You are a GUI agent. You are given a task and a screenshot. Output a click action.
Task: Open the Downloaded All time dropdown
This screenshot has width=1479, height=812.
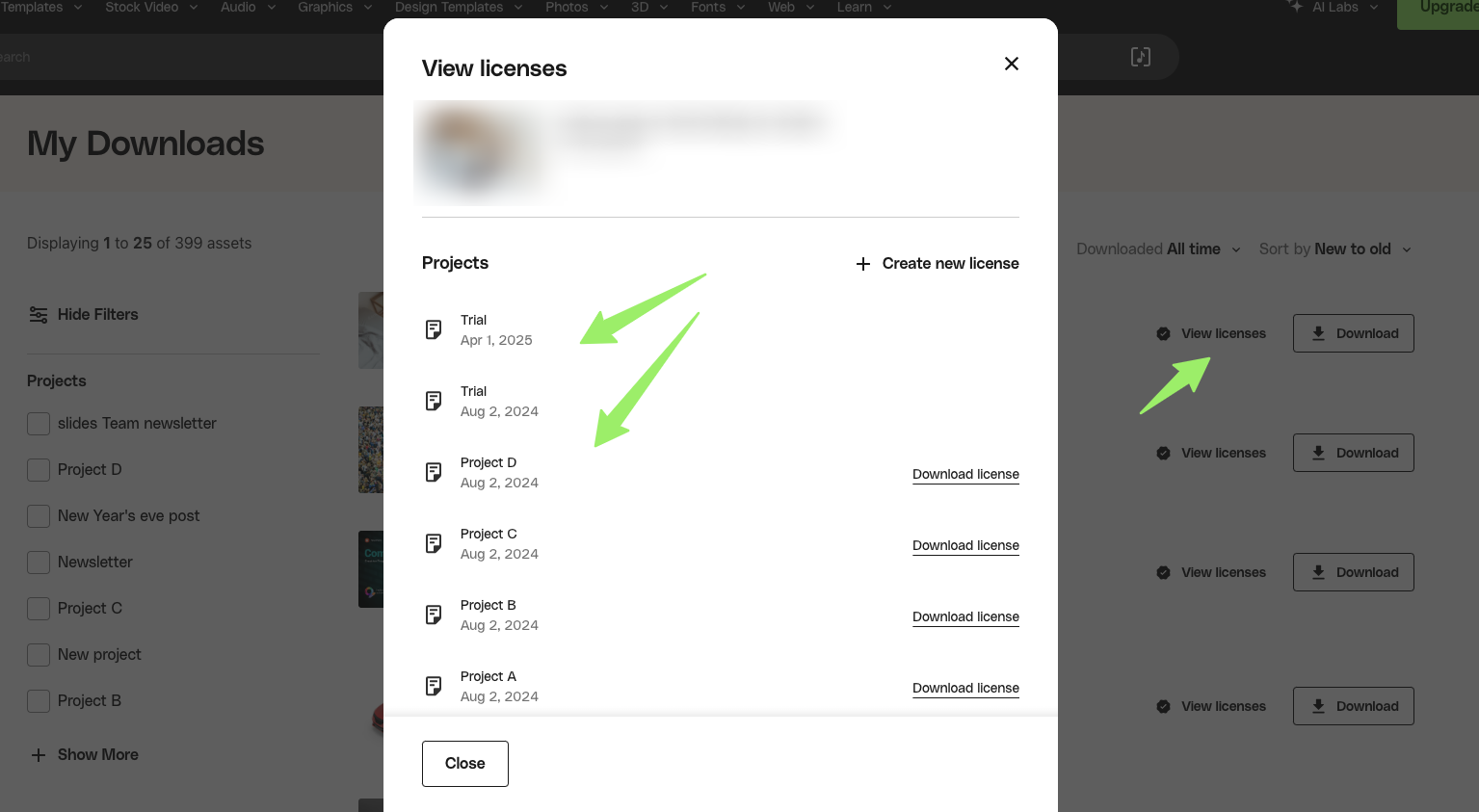[x=1158, y=249]
